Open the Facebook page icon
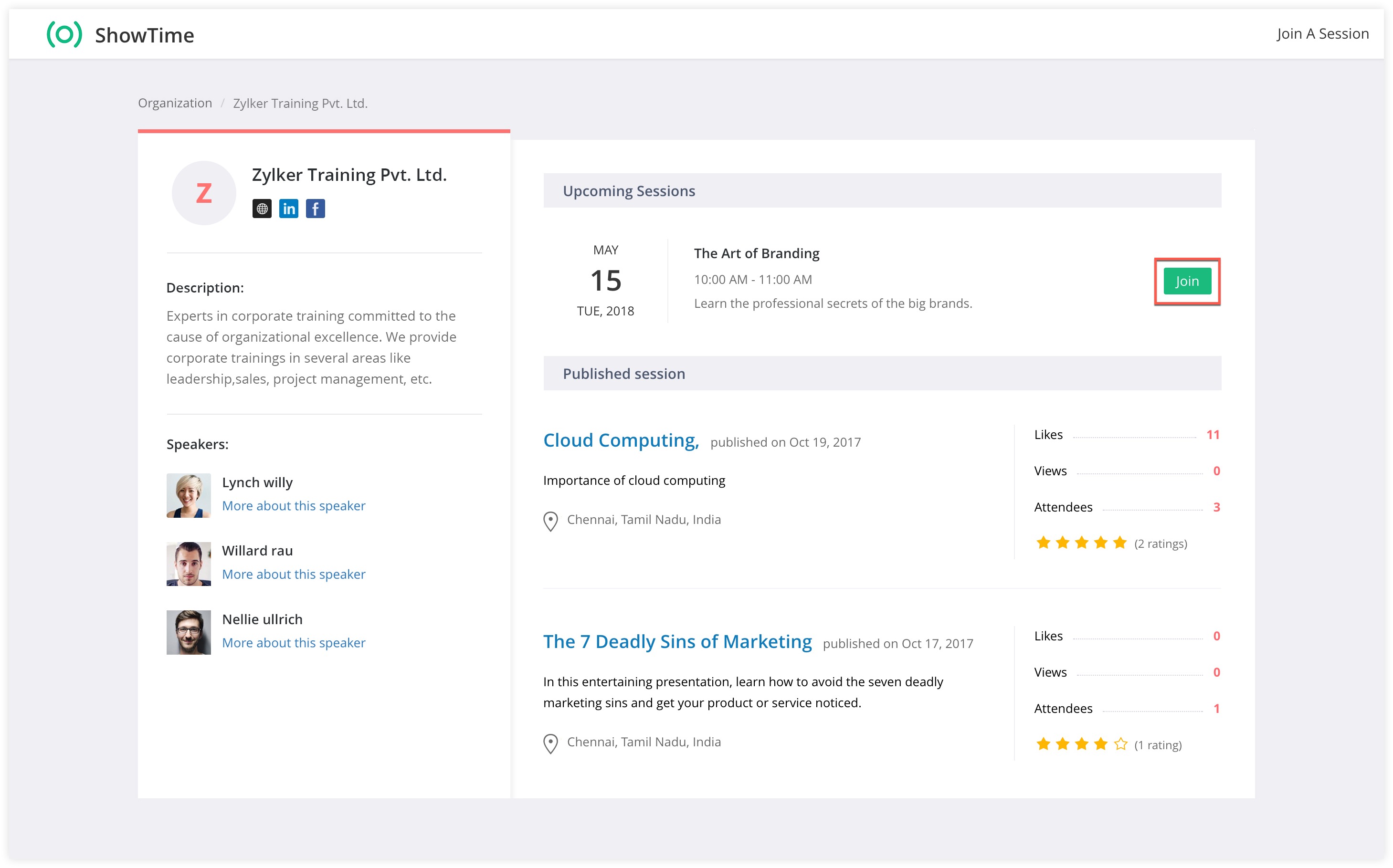The image size is (1393, 868). 315,209
